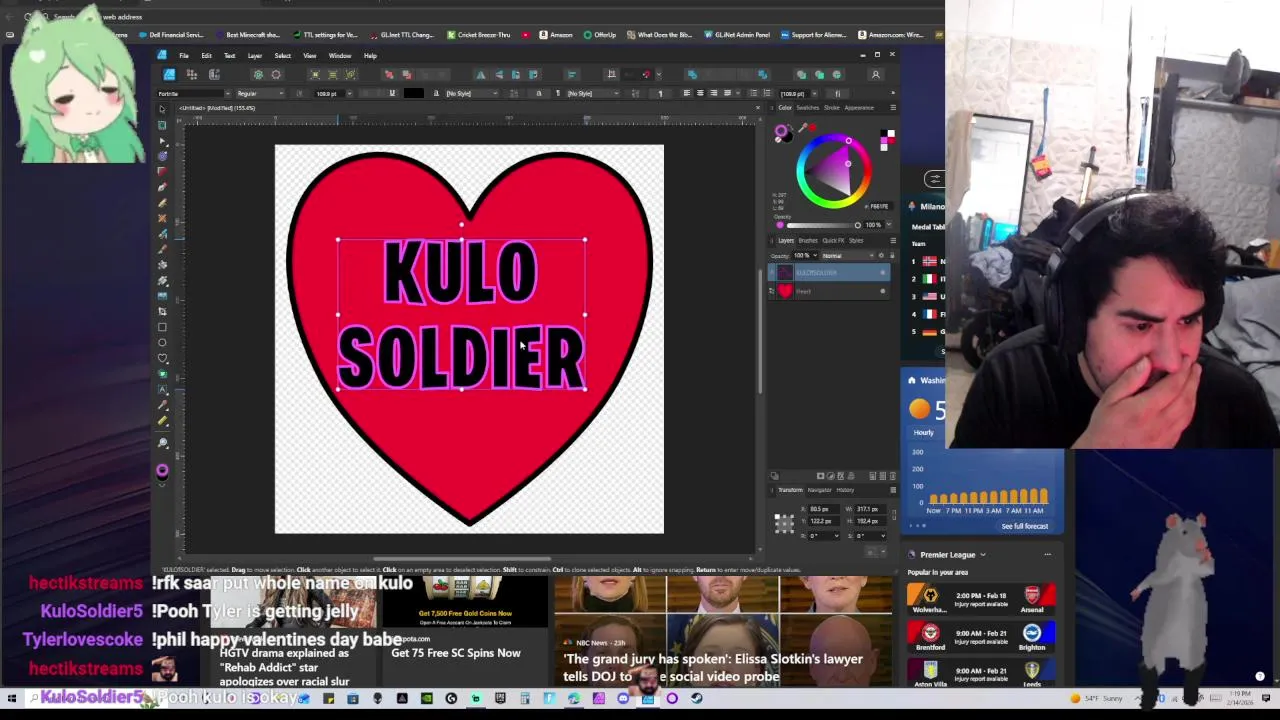Click the black text fill color swatch
The height and width of the screenshot is (720, 1280).
(413, 93)
